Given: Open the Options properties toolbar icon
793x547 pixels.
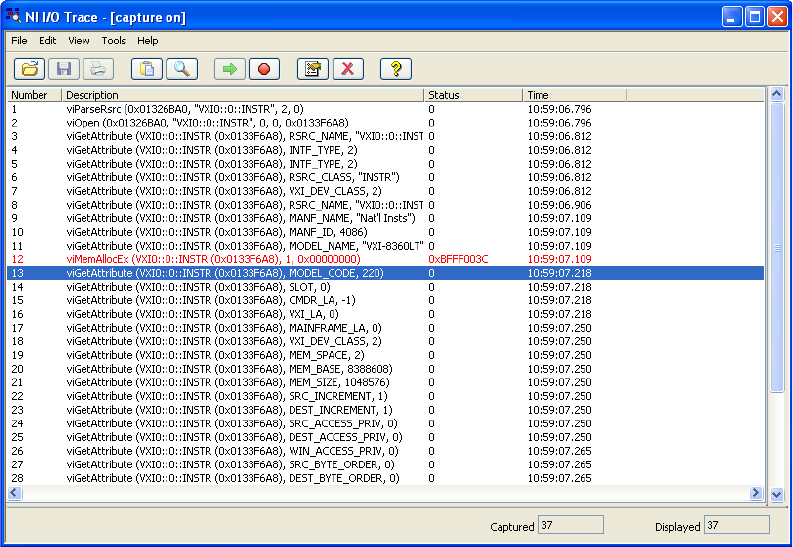Looking at the screenshot, I should [313, 69].
